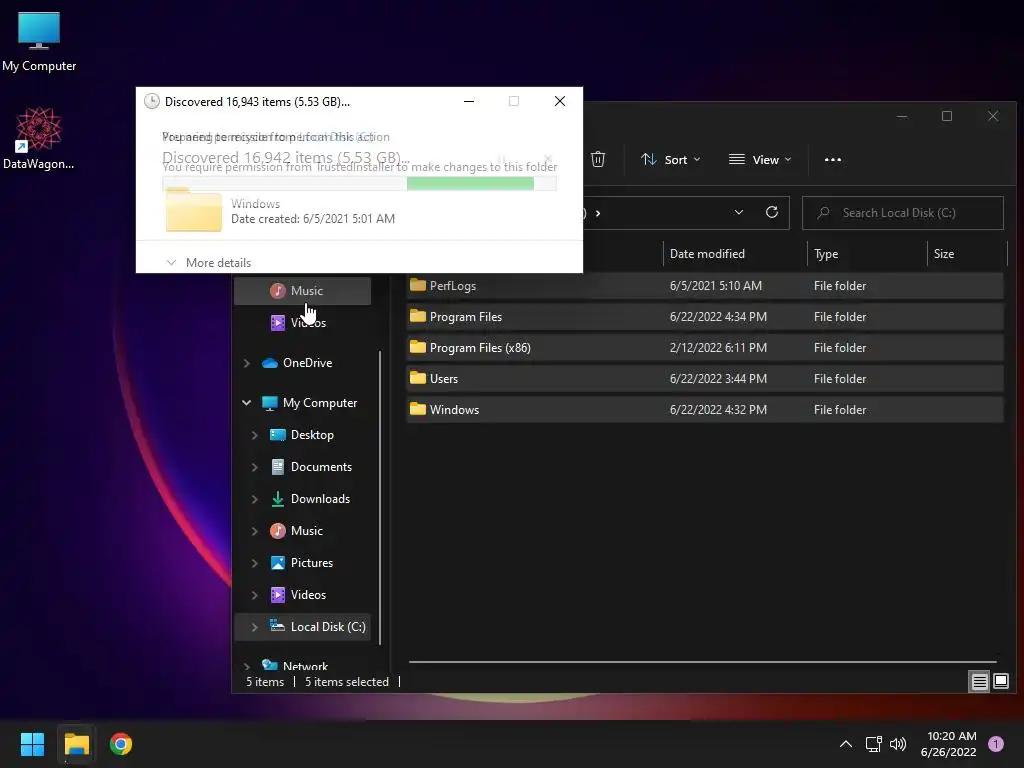Screen dimensions: 1024x768
Task: Launch Google Chrome from taskbar
Action: pos(121,744)
